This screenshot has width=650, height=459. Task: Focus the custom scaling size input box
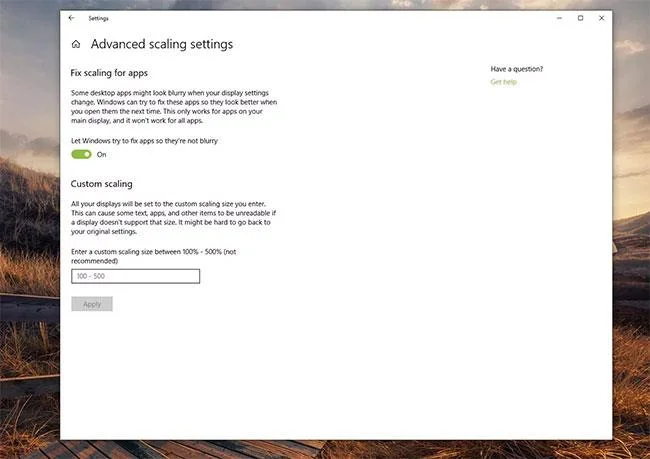[136, 276]
